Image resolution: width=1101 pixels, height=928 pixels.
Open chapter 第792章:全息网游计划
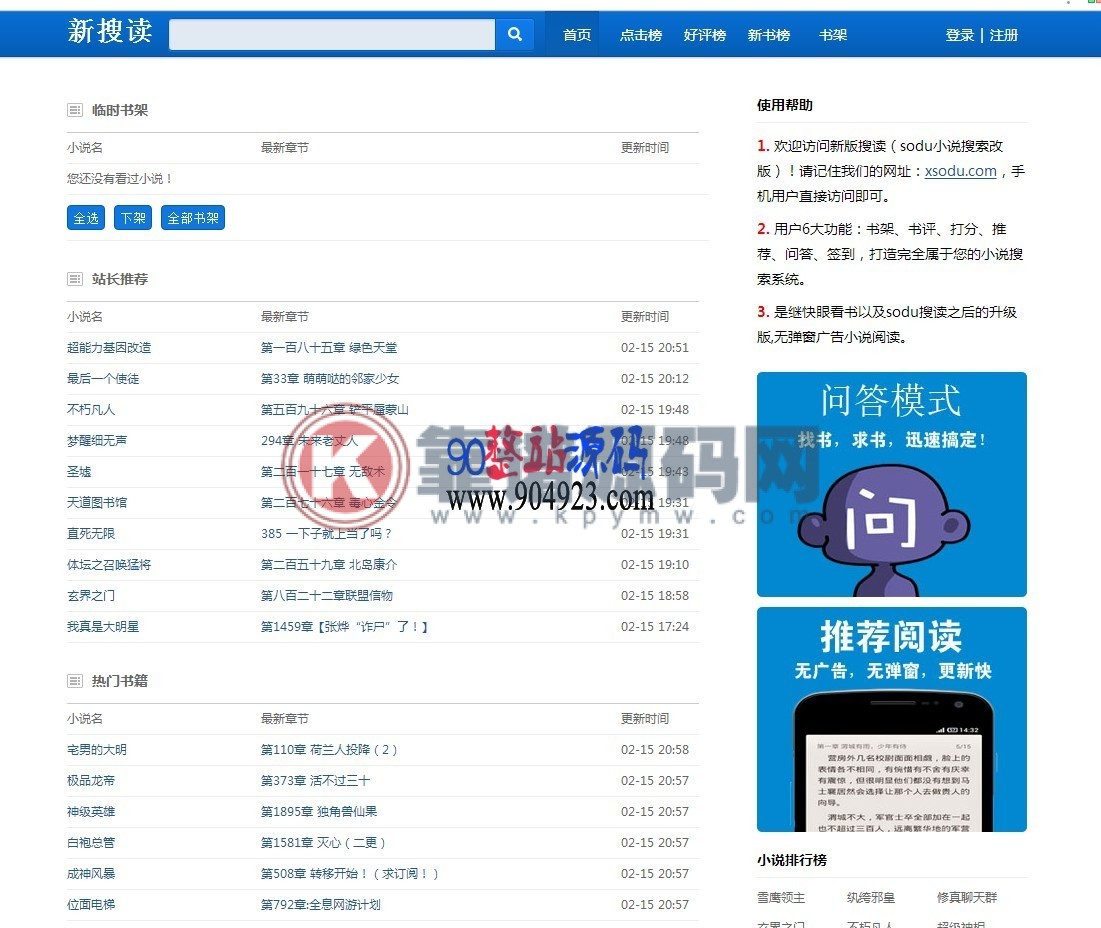(x=320, y=904)
